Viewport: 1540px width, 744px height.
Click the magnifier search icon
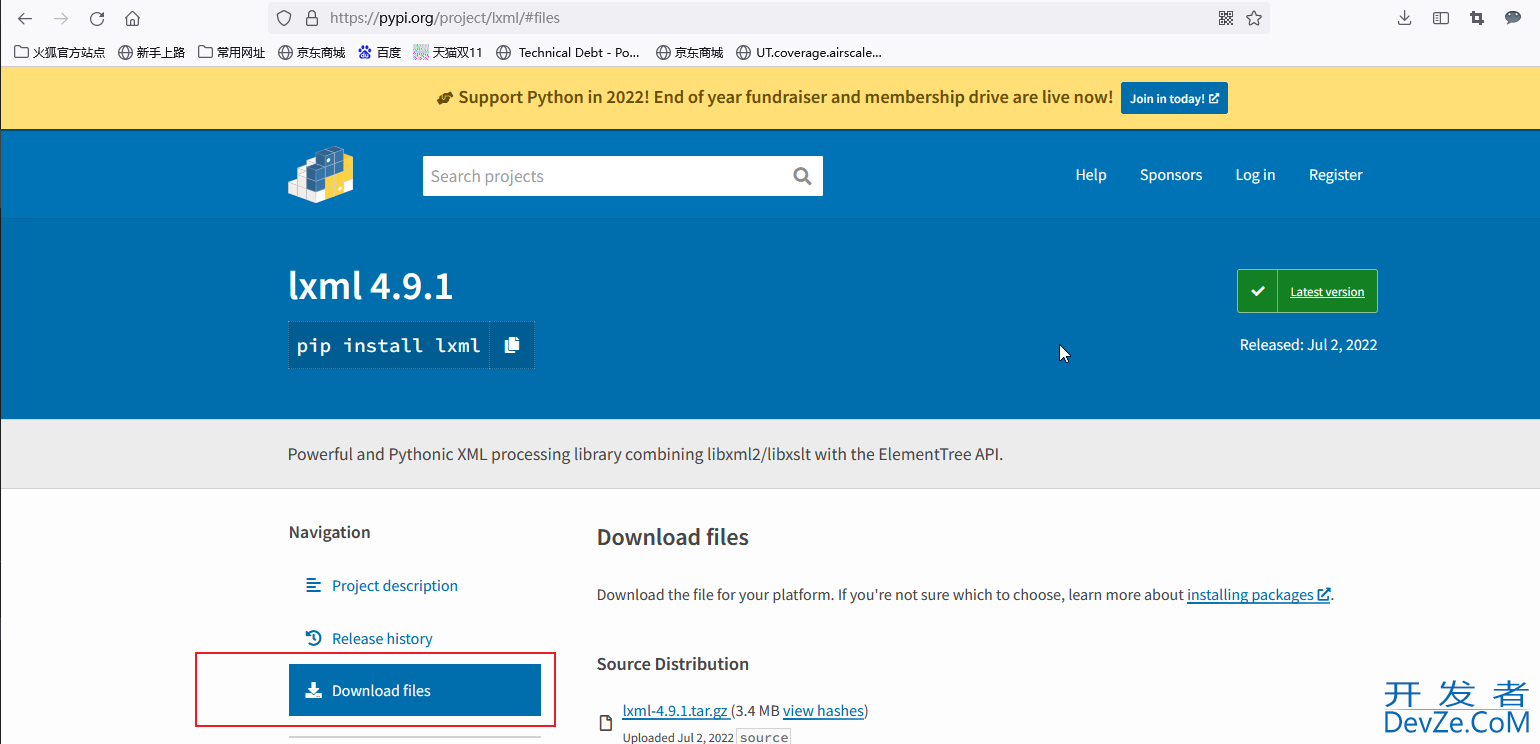tap(802, 176)
